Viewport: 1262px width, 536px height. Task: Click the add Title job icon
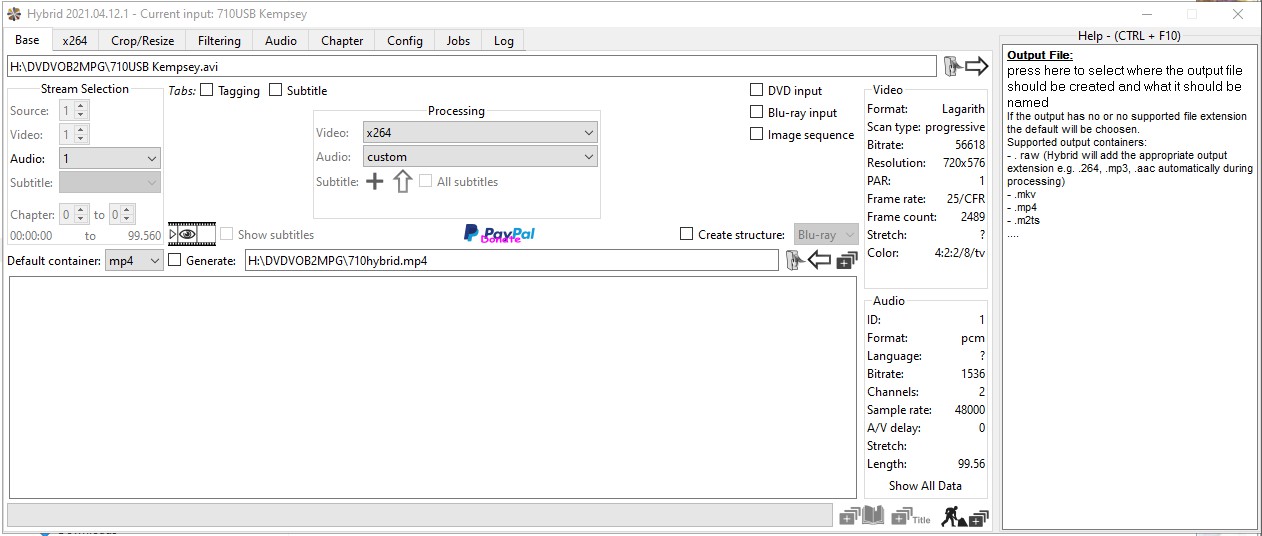(x=910, y=517)
